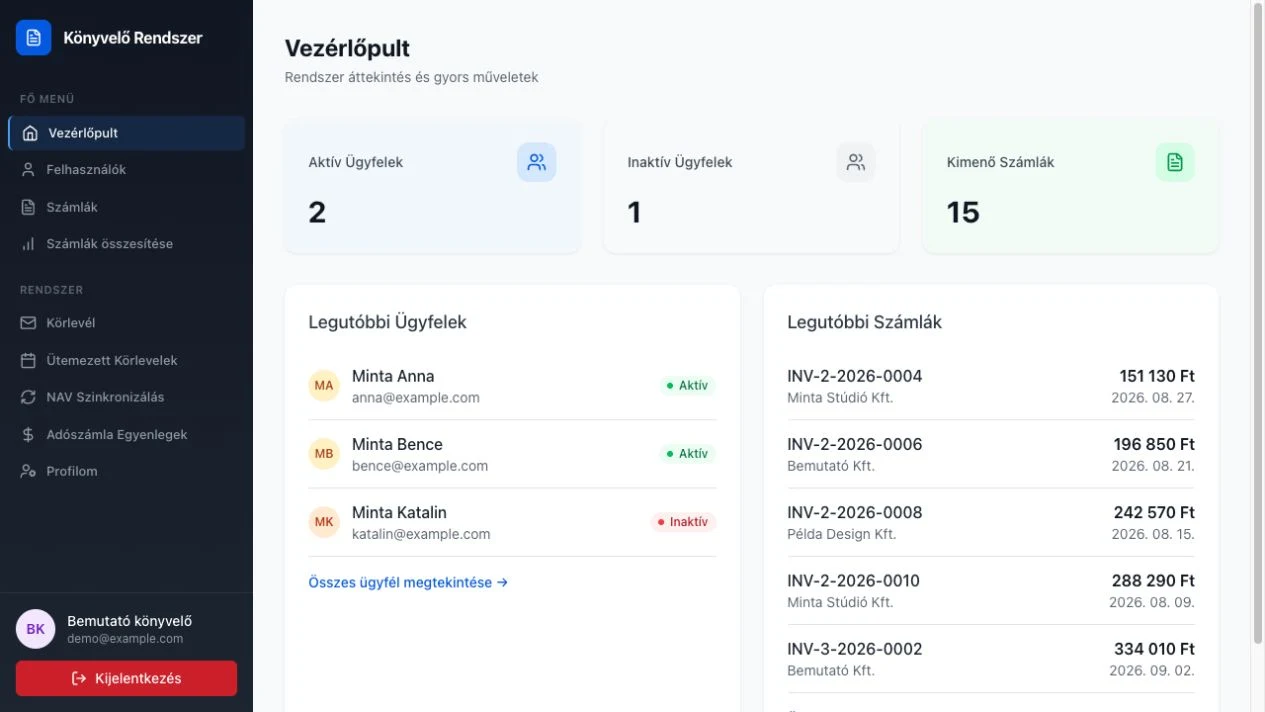The height and width of the screenshot is (712, 1265).
Task: Open Profilom in sidebar
Action: [126, 471]
